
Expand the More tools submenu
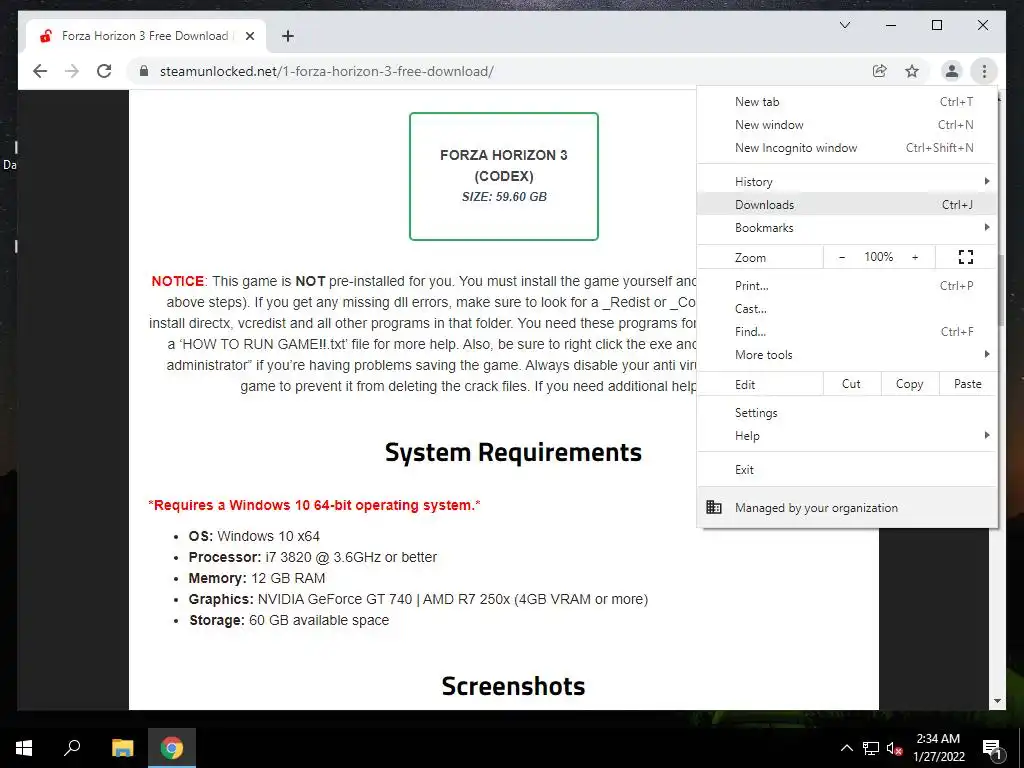click(847, 355)
